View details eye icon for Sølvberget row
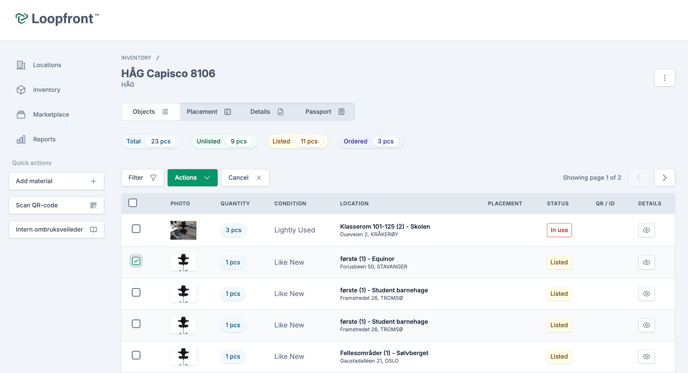Viewport: 688px width, 373px height. 646,356
